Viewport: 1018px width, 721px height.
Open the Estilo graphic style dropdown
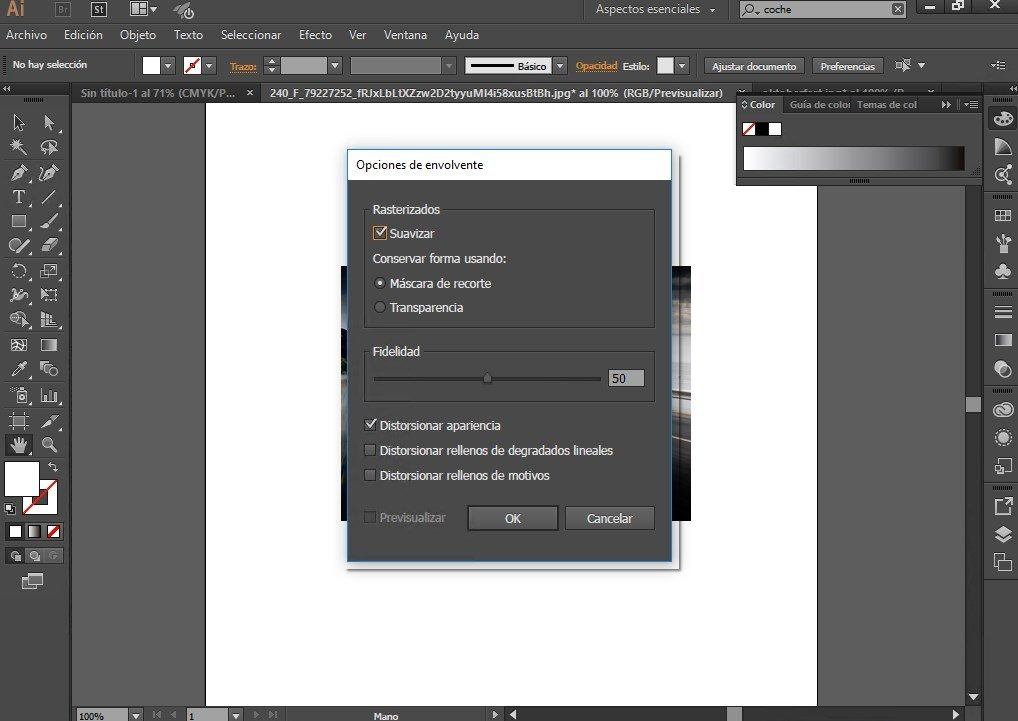click(682, 66)
